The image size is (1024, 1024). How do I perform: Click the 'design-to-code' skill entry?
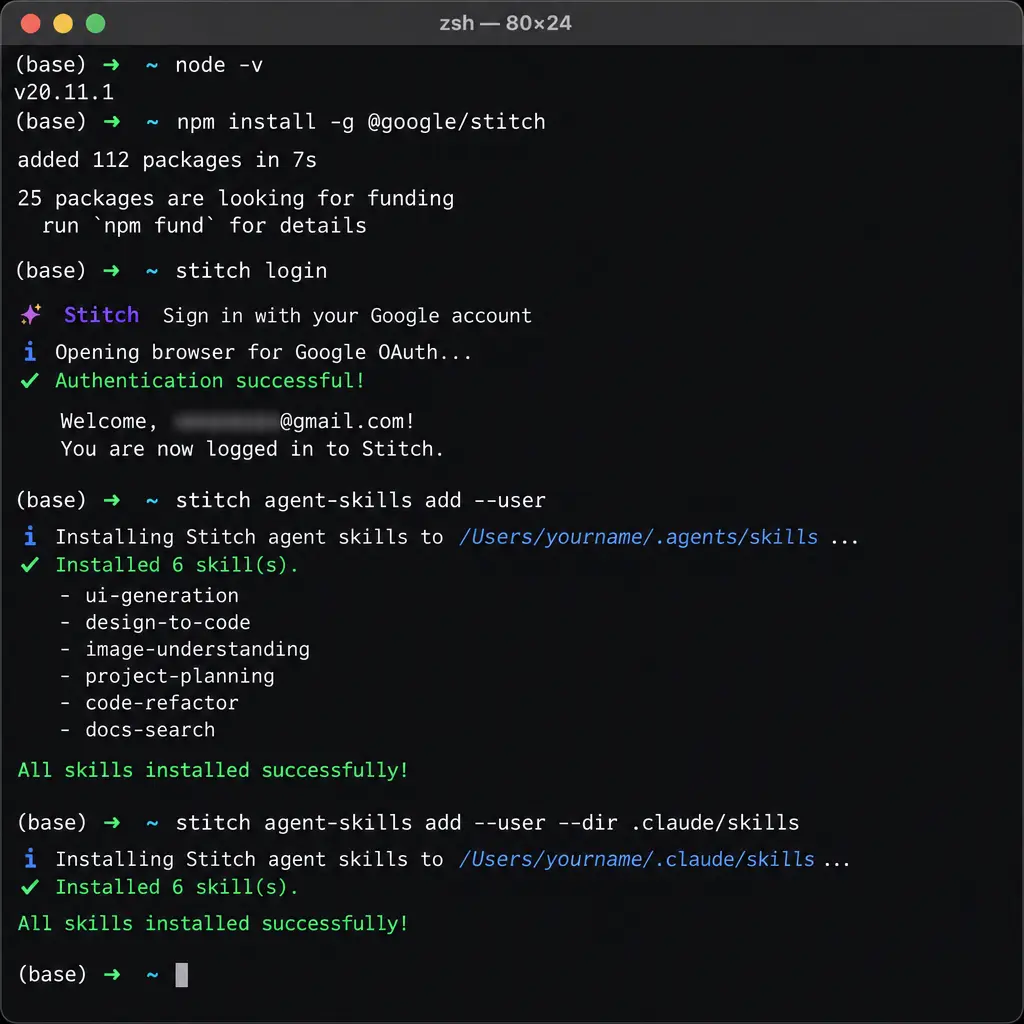tap(168, 622)
